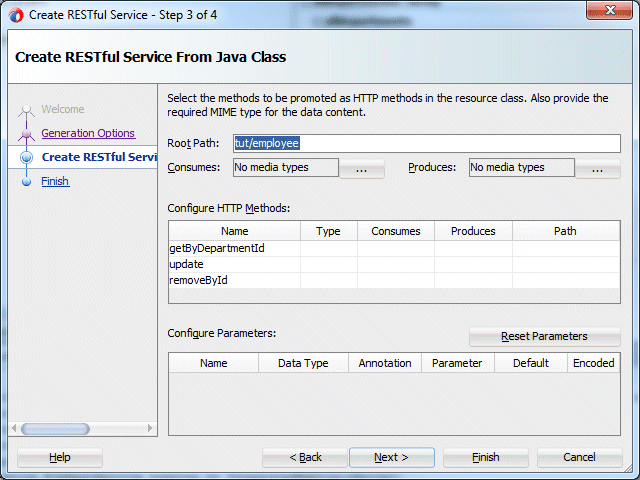Click the Finish step node icon
640x480 pixels.
pyautogui.click(x=27, y=182)
